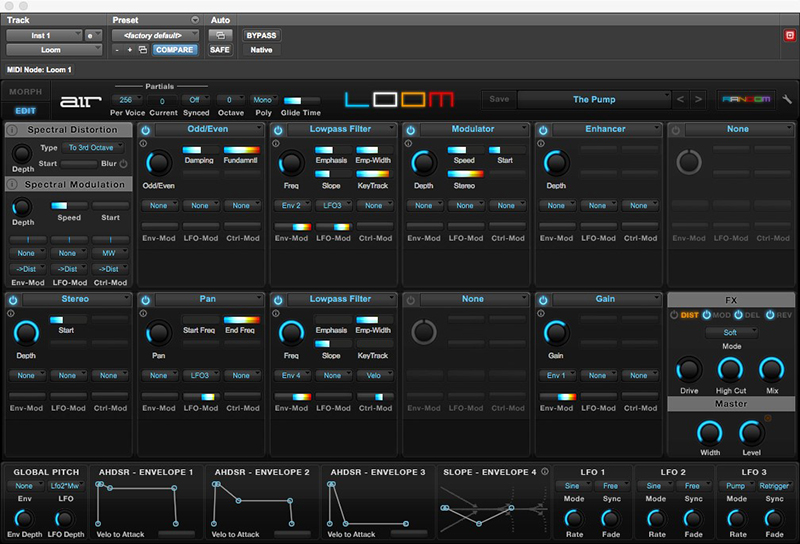
Task: Adjust the Global Pitch Env Depth knob
Action: pyautogui.click(x=24, y=519)
